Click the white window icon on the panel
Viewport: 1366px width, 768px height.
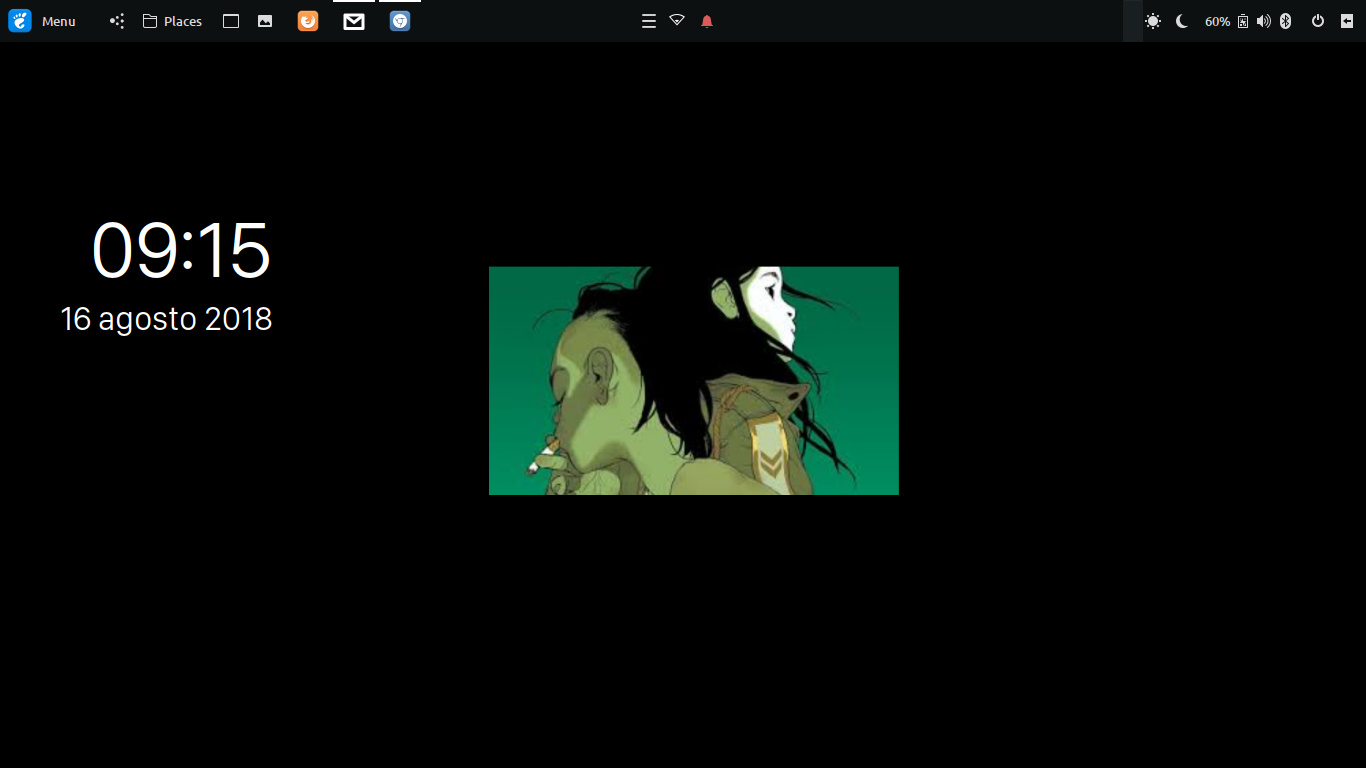pos(231,20)
